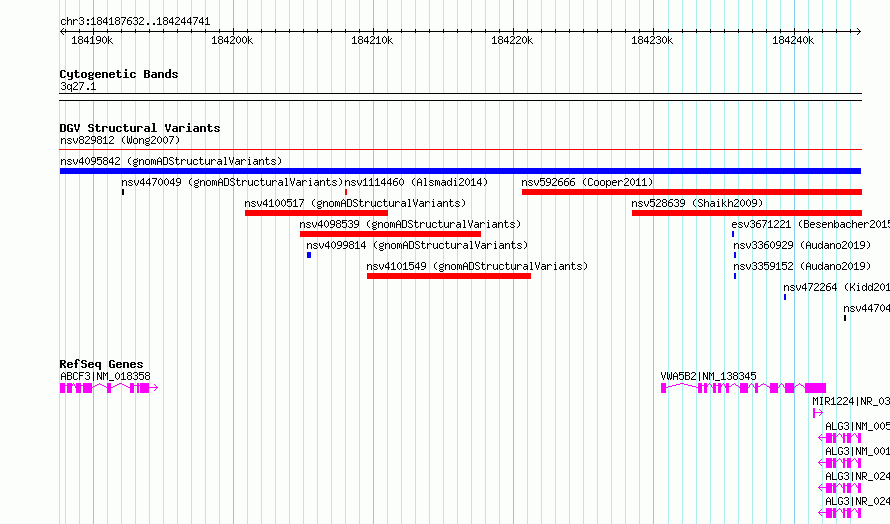Click the 184210k ruler label

coord(372,40)
